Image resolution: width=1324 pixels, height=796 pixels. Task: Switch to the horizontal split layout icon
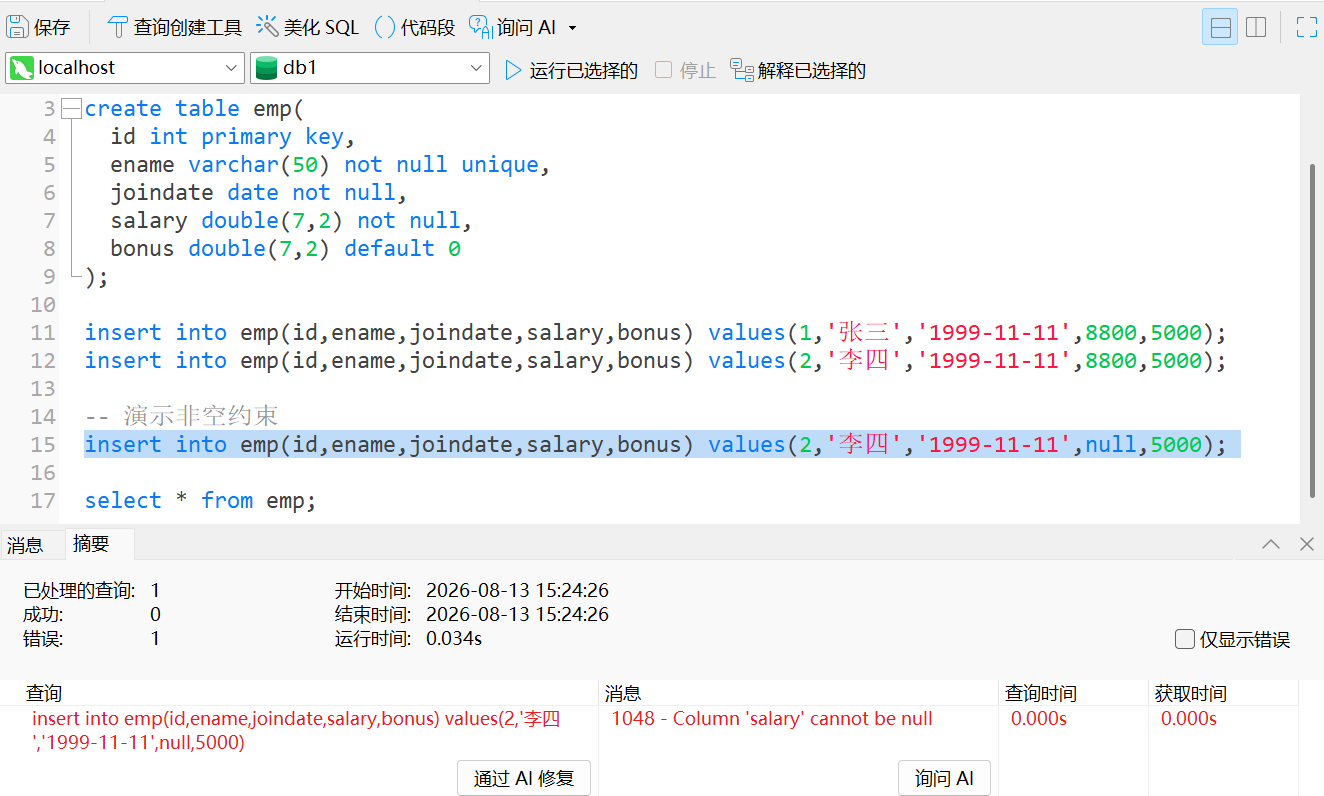[x=1220, y=27]
